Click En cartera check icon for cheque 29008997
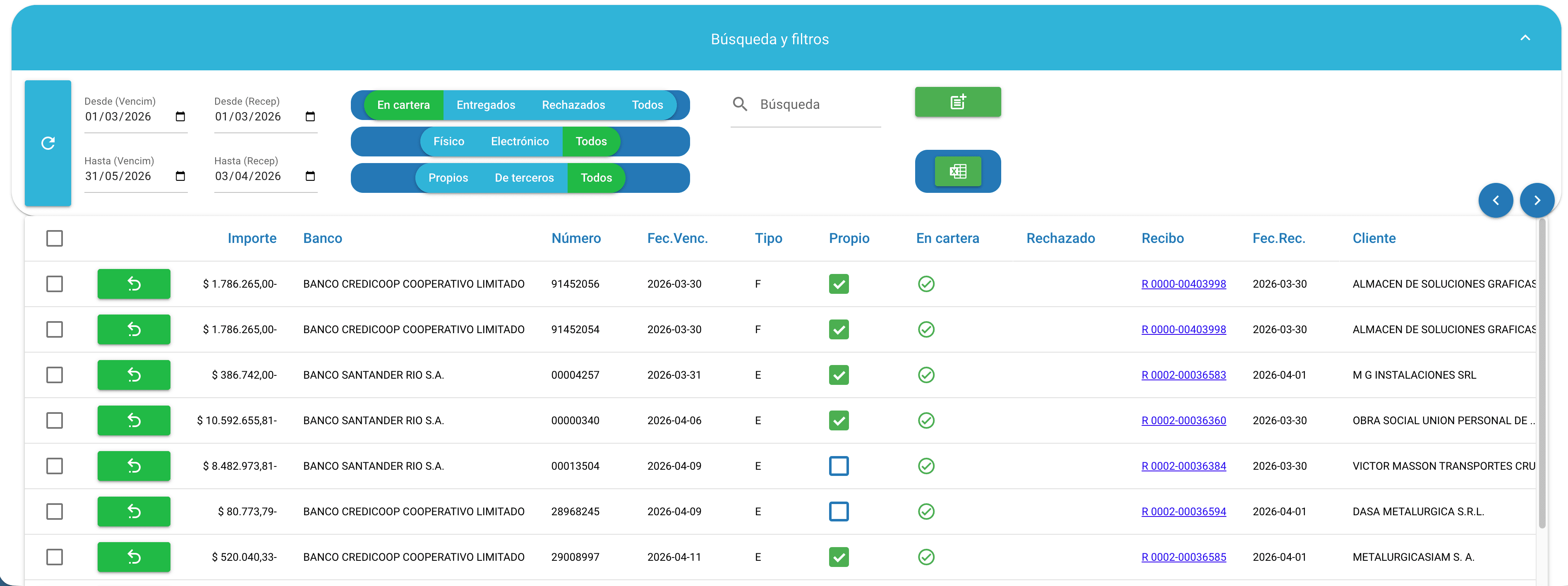This screenshot has height=586, width=1568. (x=926, y=557)
